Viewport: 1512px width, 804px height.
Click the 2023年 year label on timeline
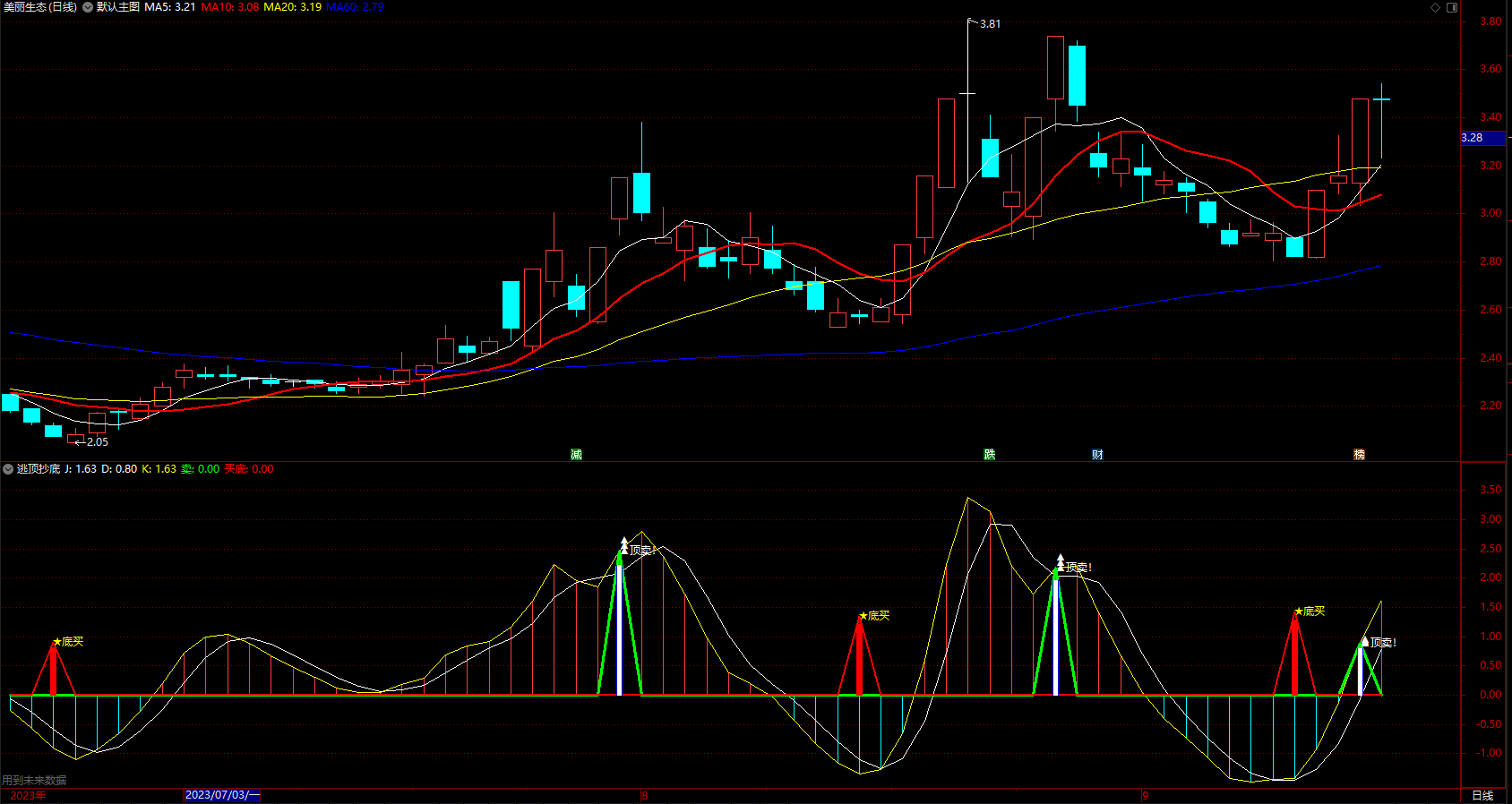(x=28, y=795)
